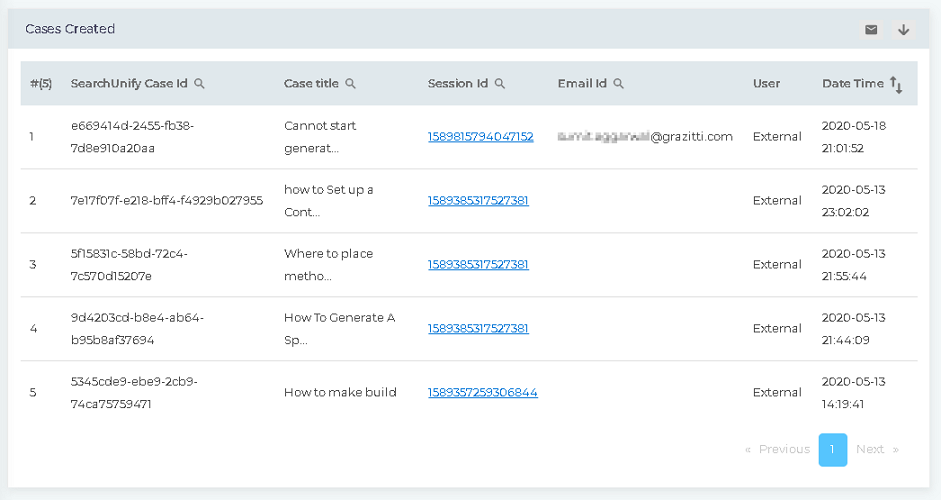Open session link for row 3
Image resolution: width=941 pixels, height=500 pixels.
478,265
